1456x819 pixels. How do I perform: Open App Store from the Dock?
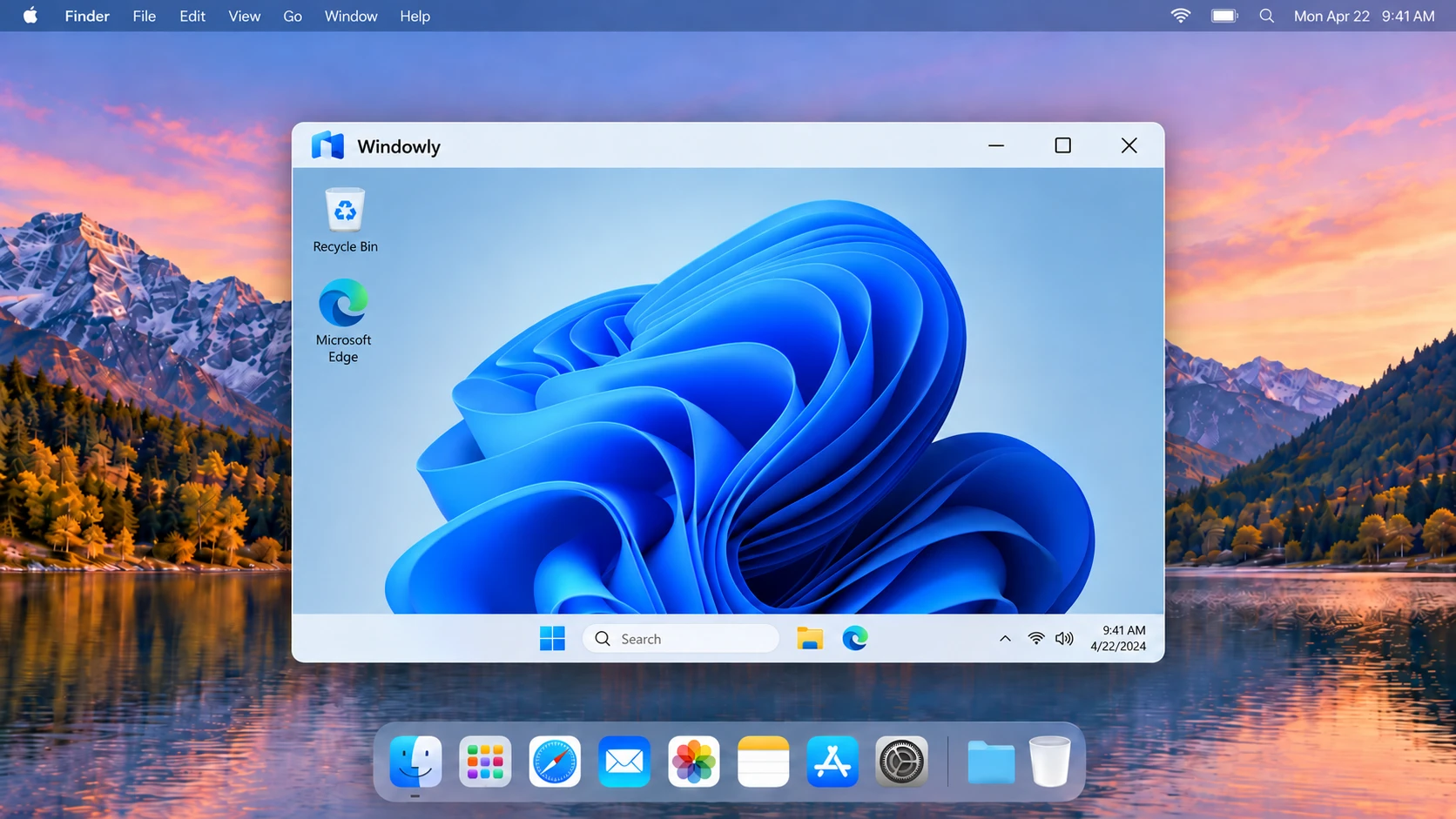click(832, 762)
